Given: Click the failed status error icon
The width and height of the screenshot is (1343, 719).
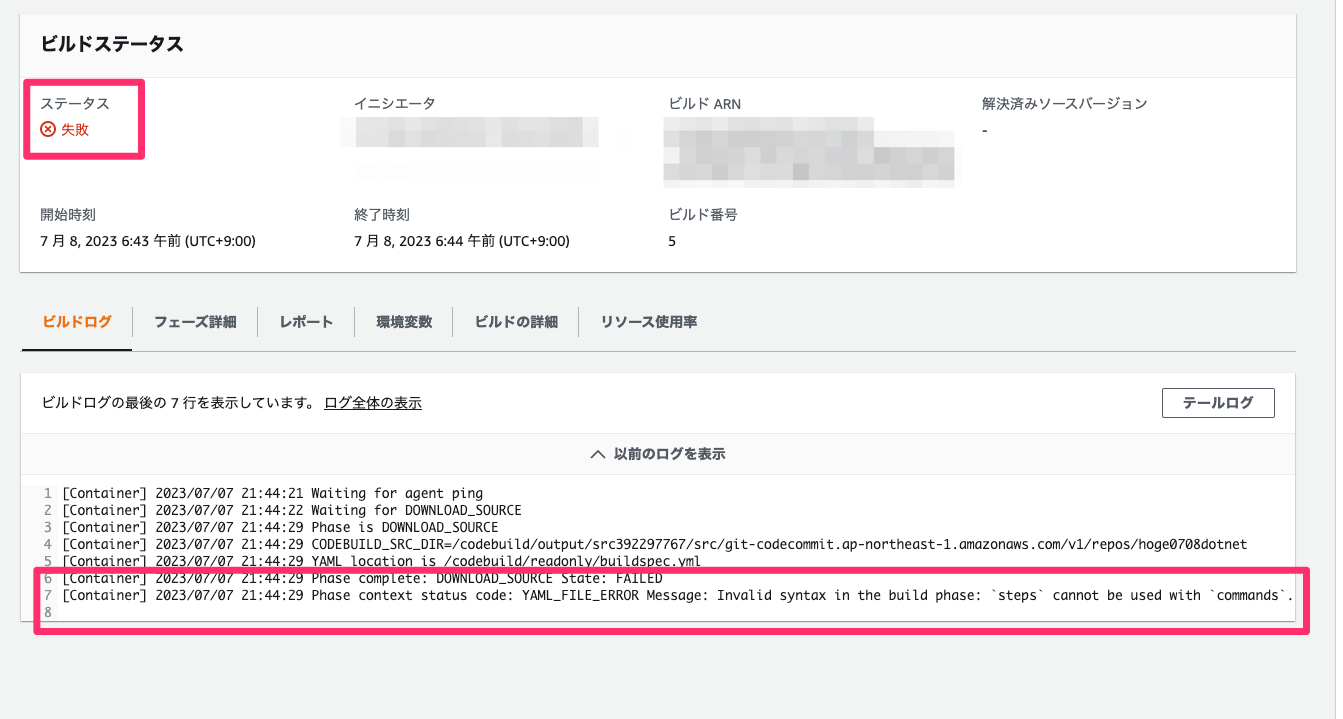Looking at the screenshot, I should tap(48, 129).
